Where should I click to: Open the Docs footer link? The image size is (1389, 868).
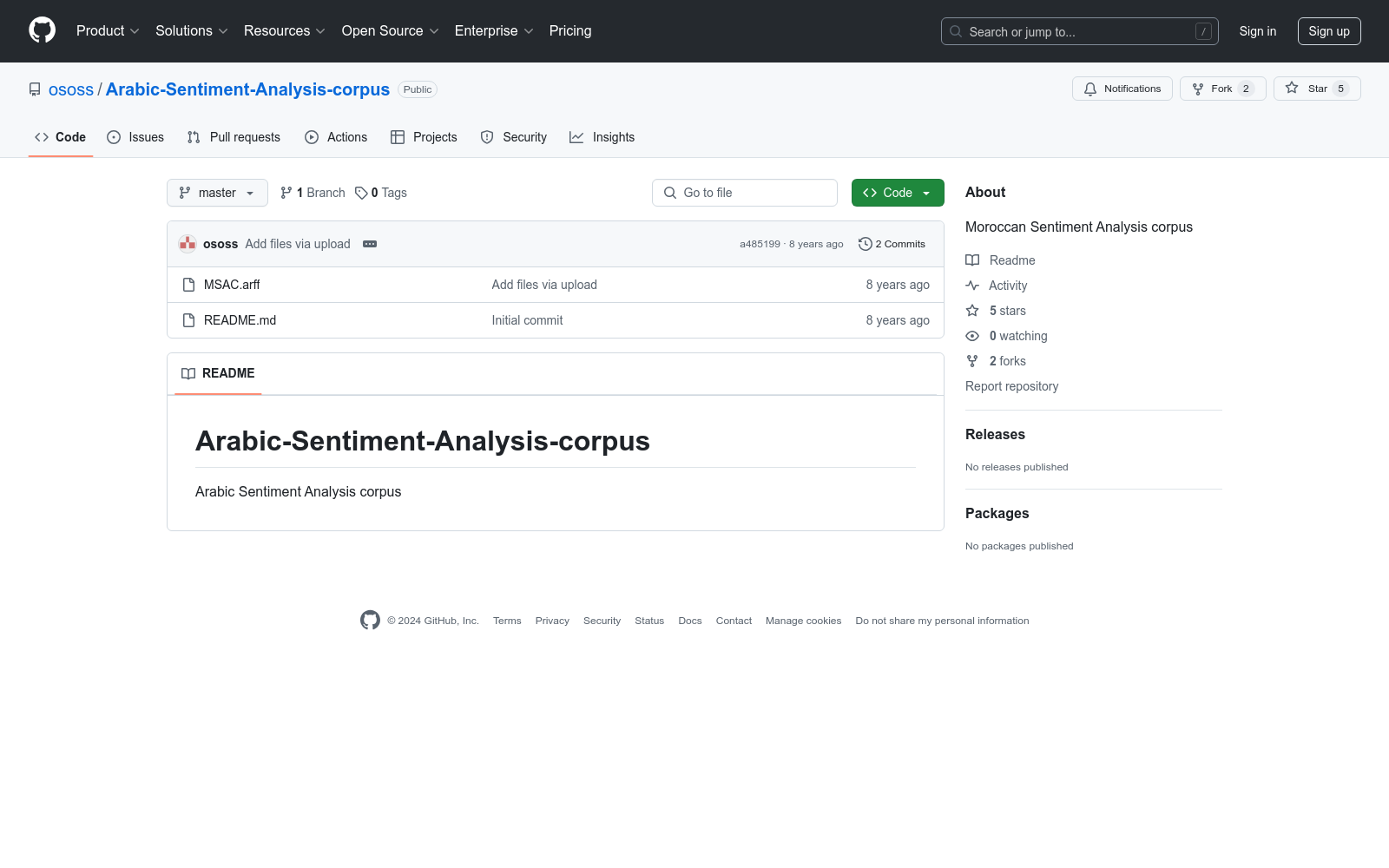point(690,621)
